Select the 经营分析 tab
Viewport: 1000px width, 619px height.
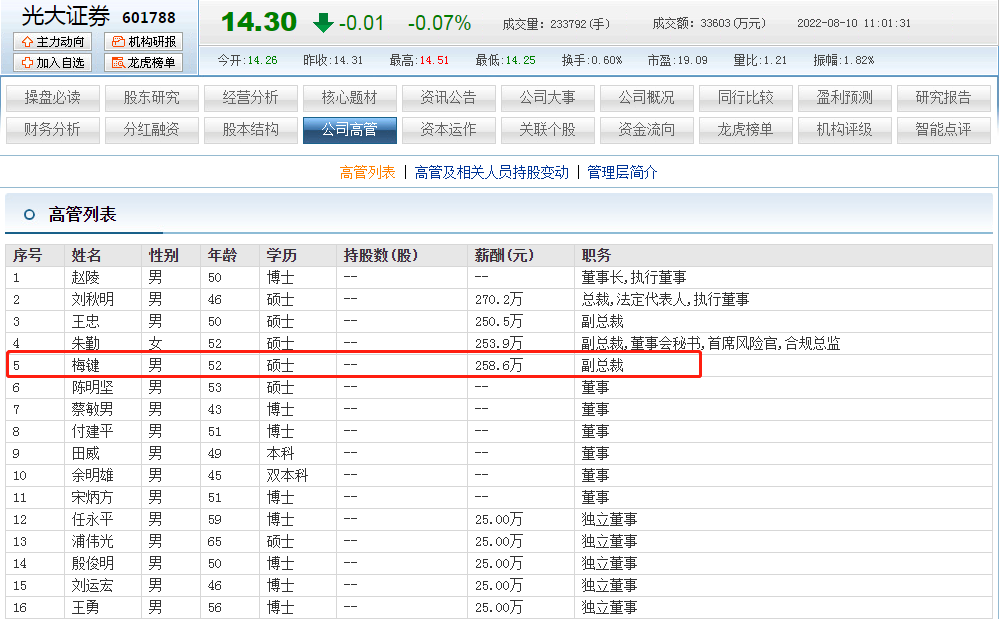tap(251, 98)
